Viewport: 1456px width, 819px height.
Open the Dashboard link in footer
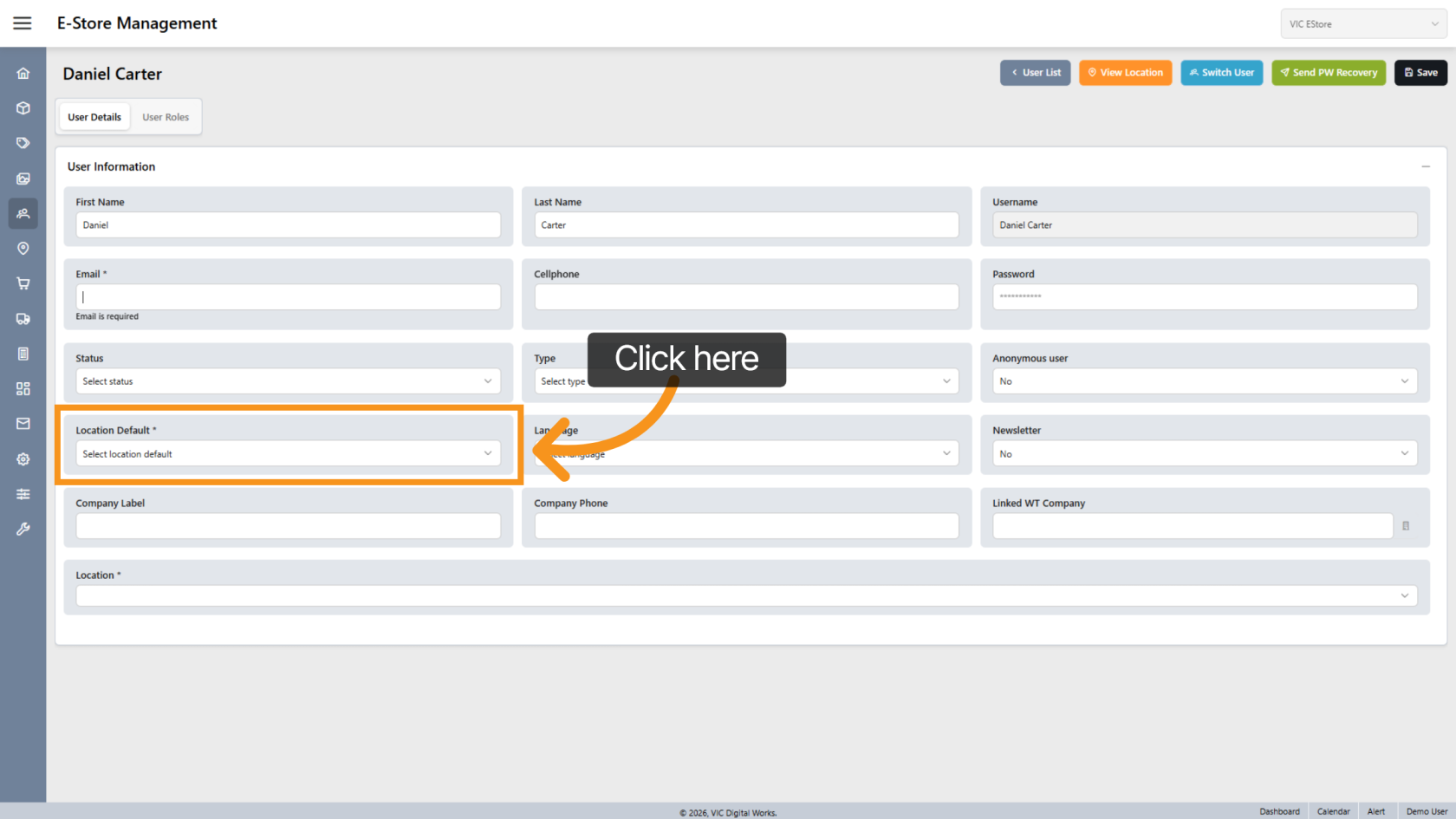coord(1279,811)
